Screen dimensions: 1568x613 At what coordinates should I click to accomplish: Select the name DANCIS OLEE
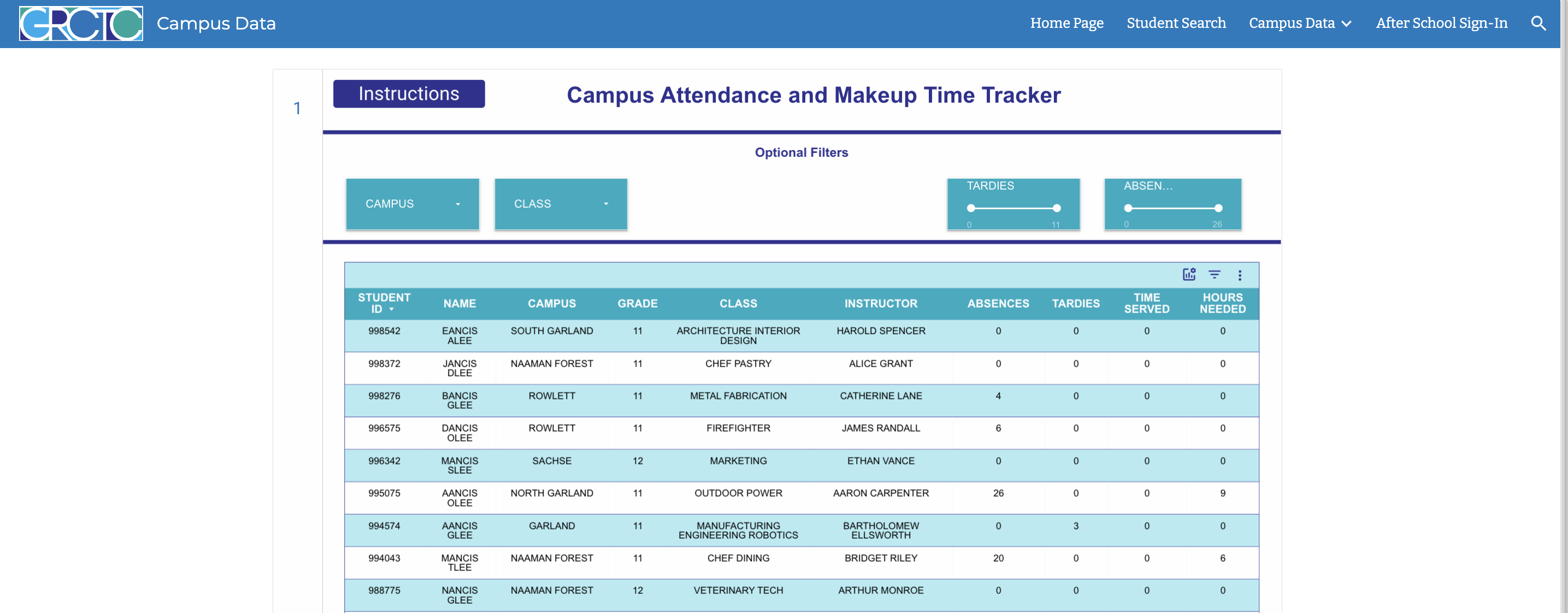(459, 433)
